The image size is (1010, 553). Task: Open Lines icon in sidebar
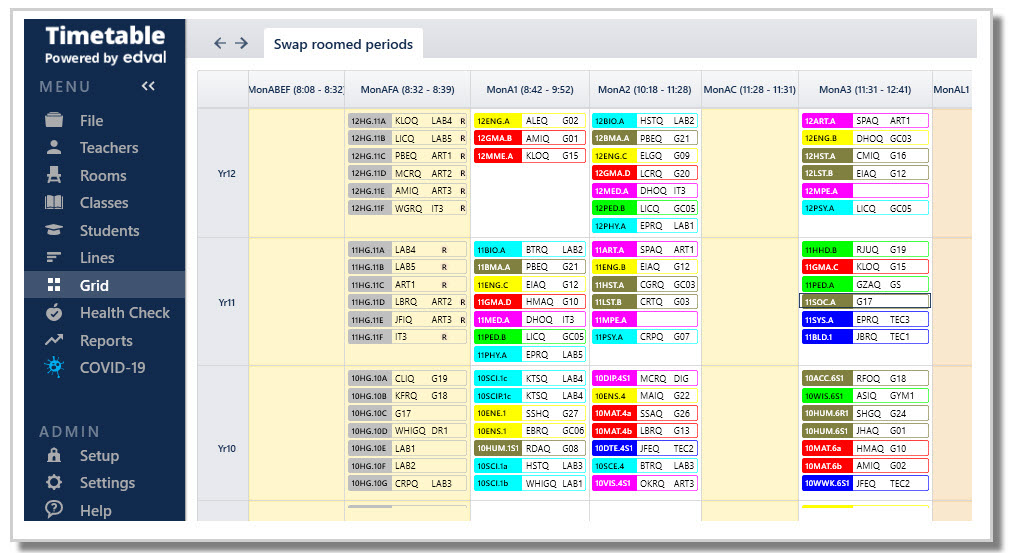(x=54, y=258)
